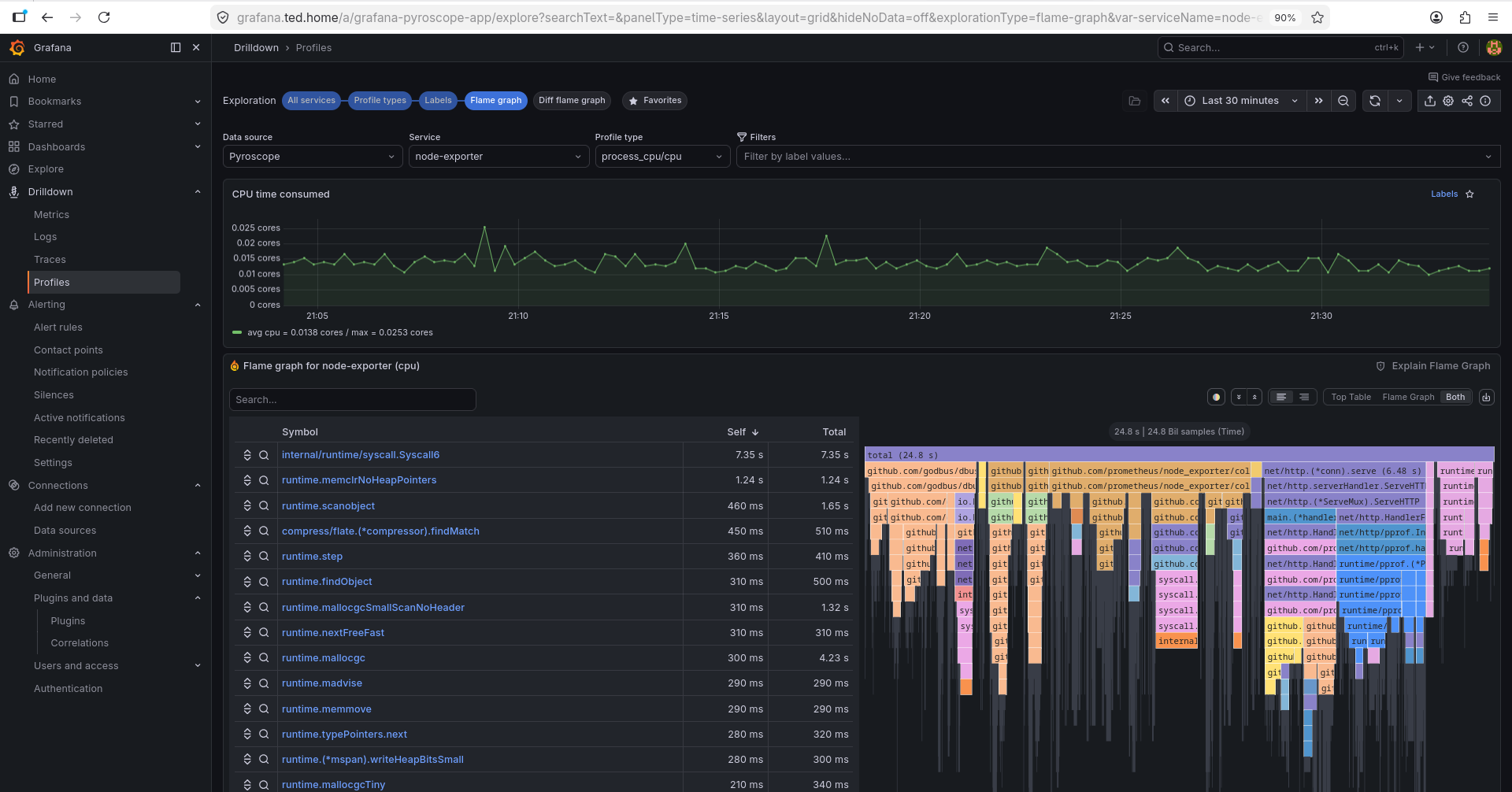Show only the Flame Graph view
The height and width of the screenshot is (792, 1512).
pyautogui.click(x=1408, y=398)
